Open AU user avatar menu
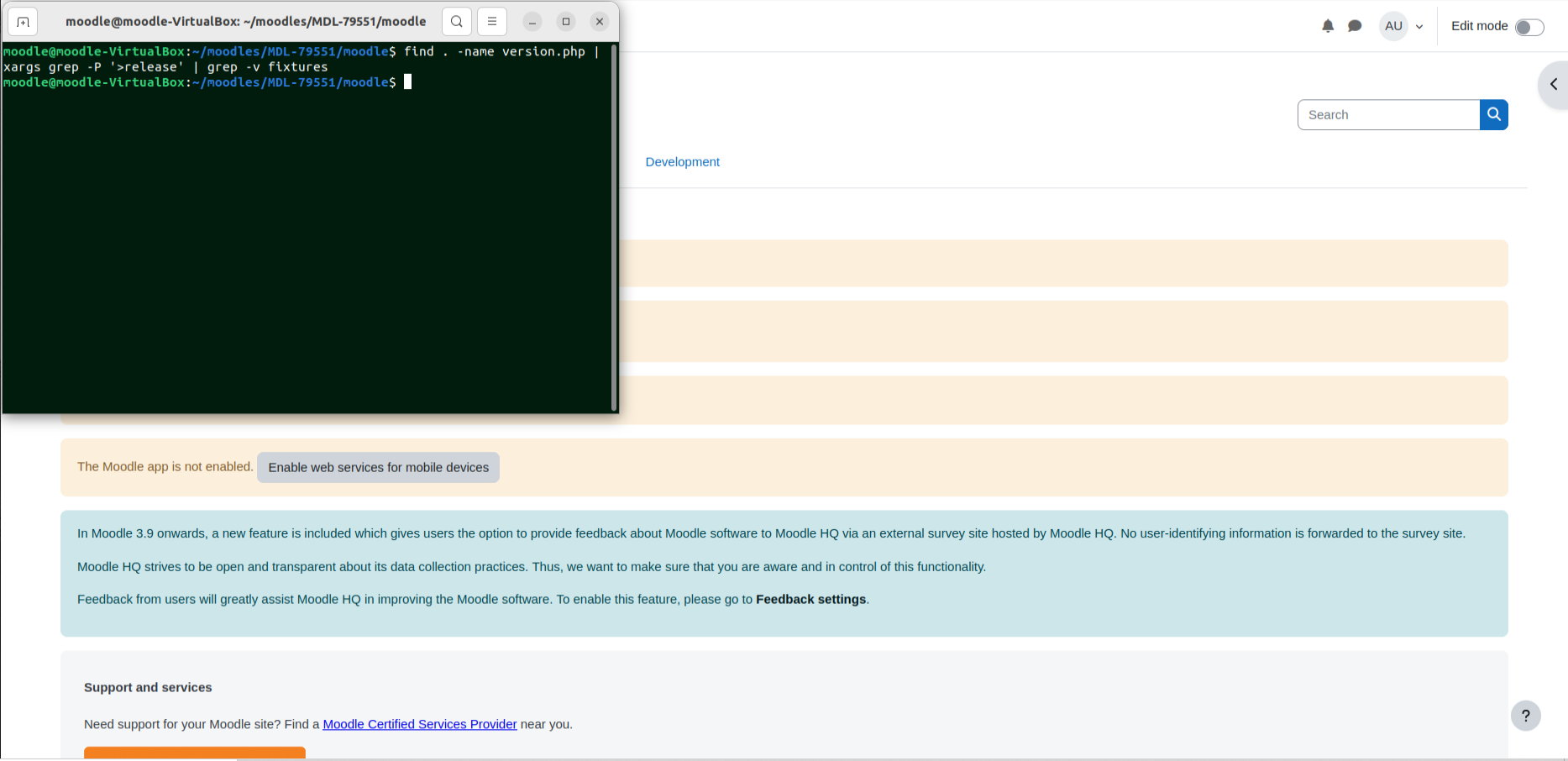 pyautogui.click(x=1394, y=26)
